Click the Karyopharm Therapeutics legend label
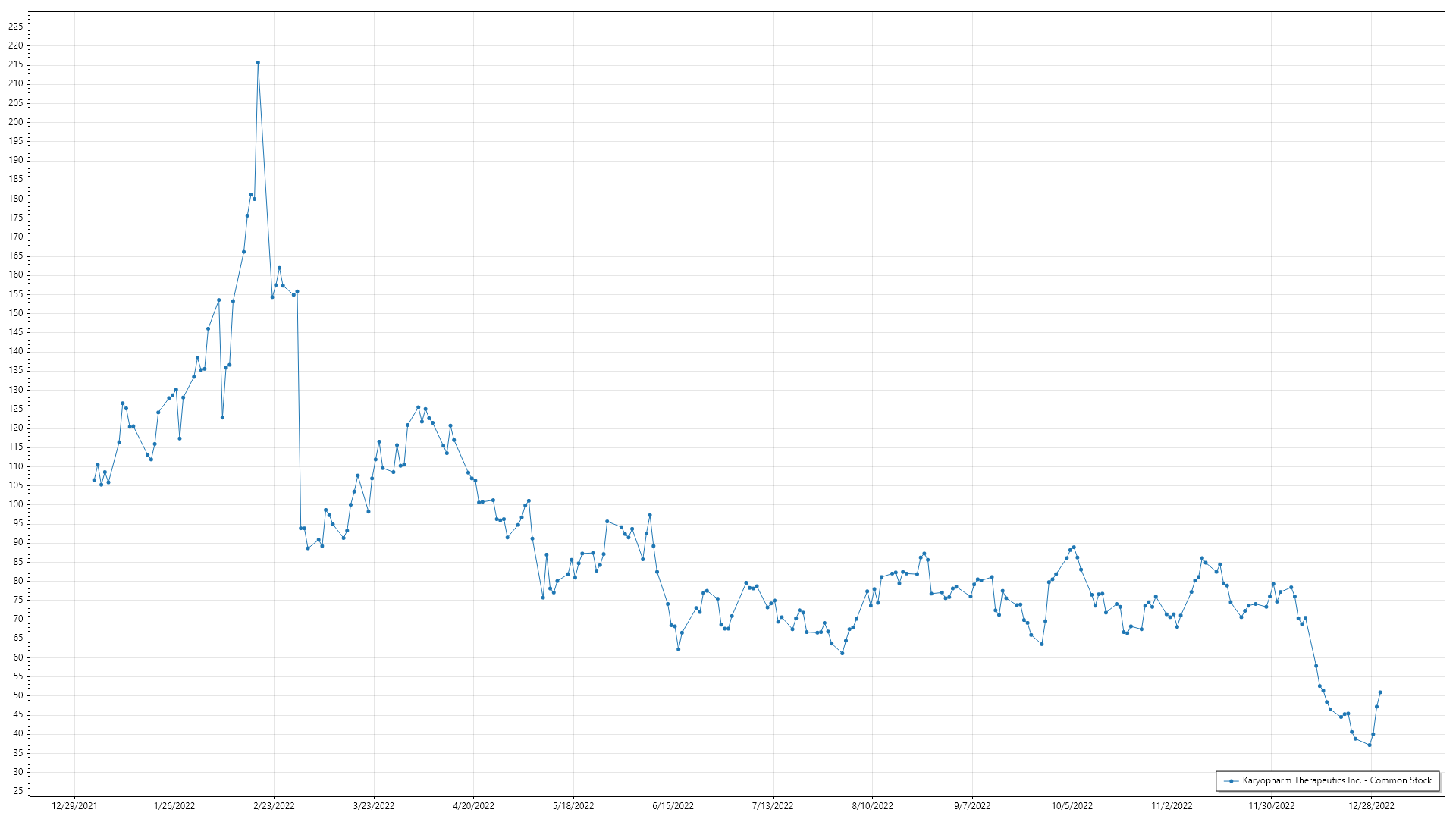 pyautogui.click(x=1337, y=780)
